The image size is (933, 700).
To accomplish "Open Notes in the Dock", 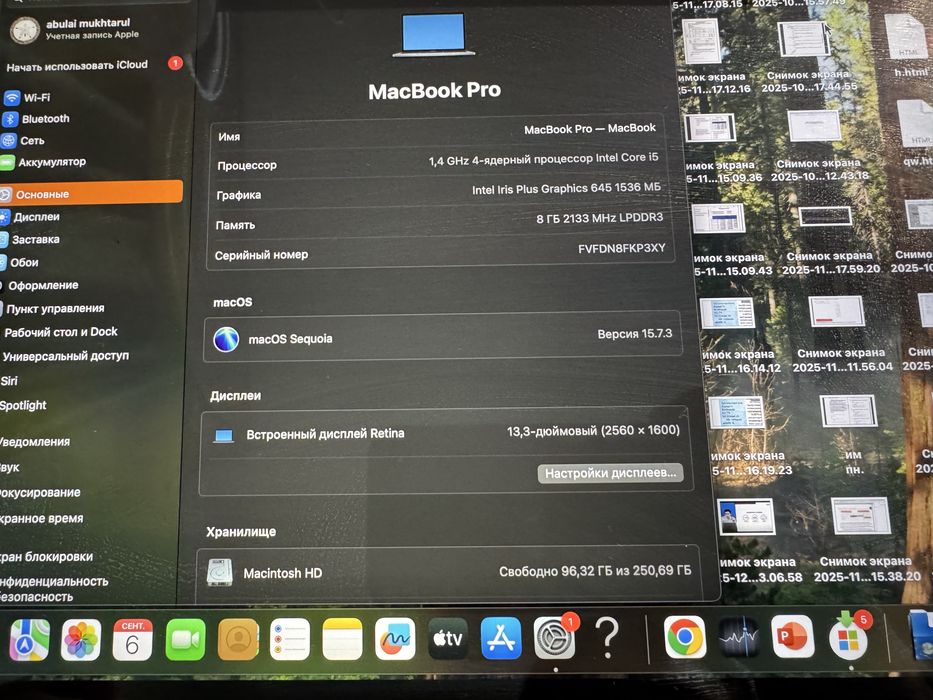I will coord(342,640).
